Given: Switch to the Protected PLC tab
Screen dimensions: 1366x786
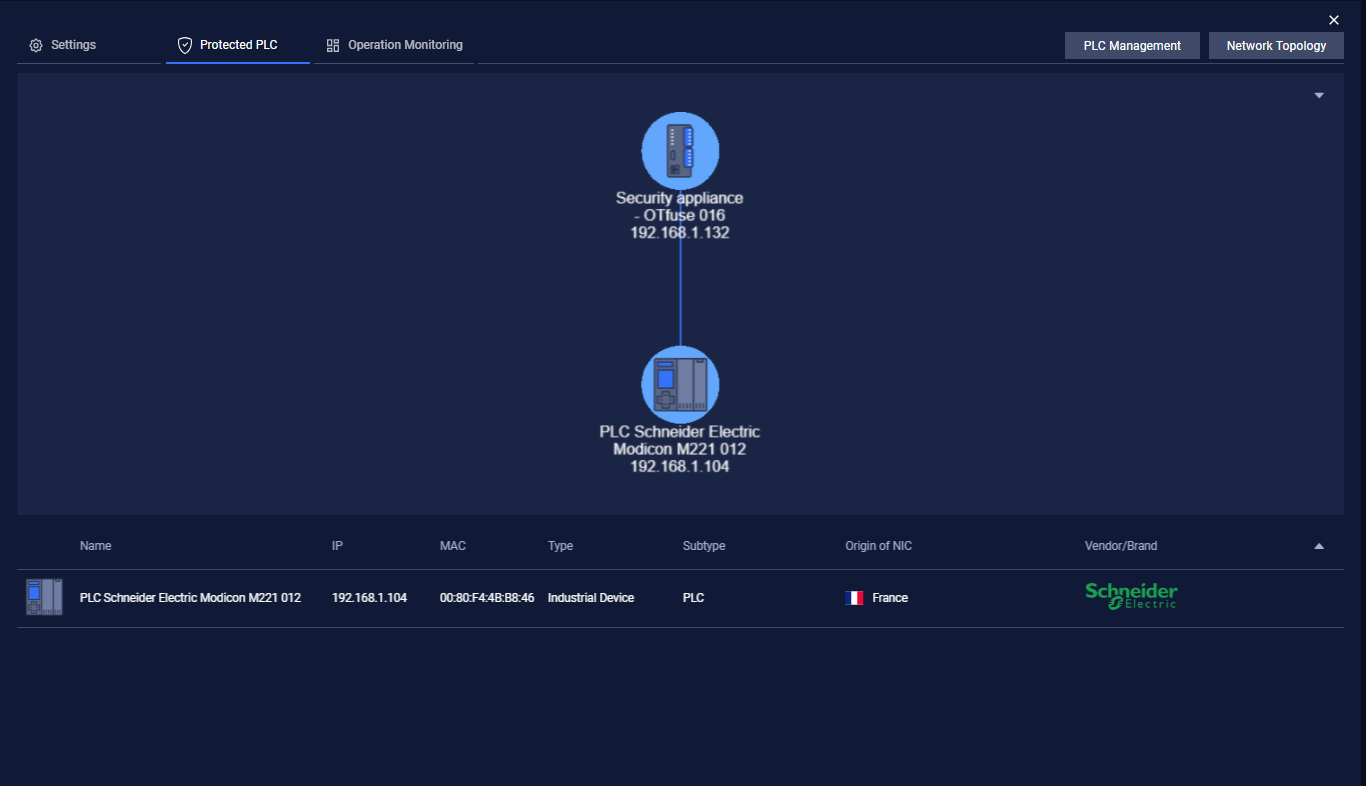Looking at the screenshot, I should 238,46.
